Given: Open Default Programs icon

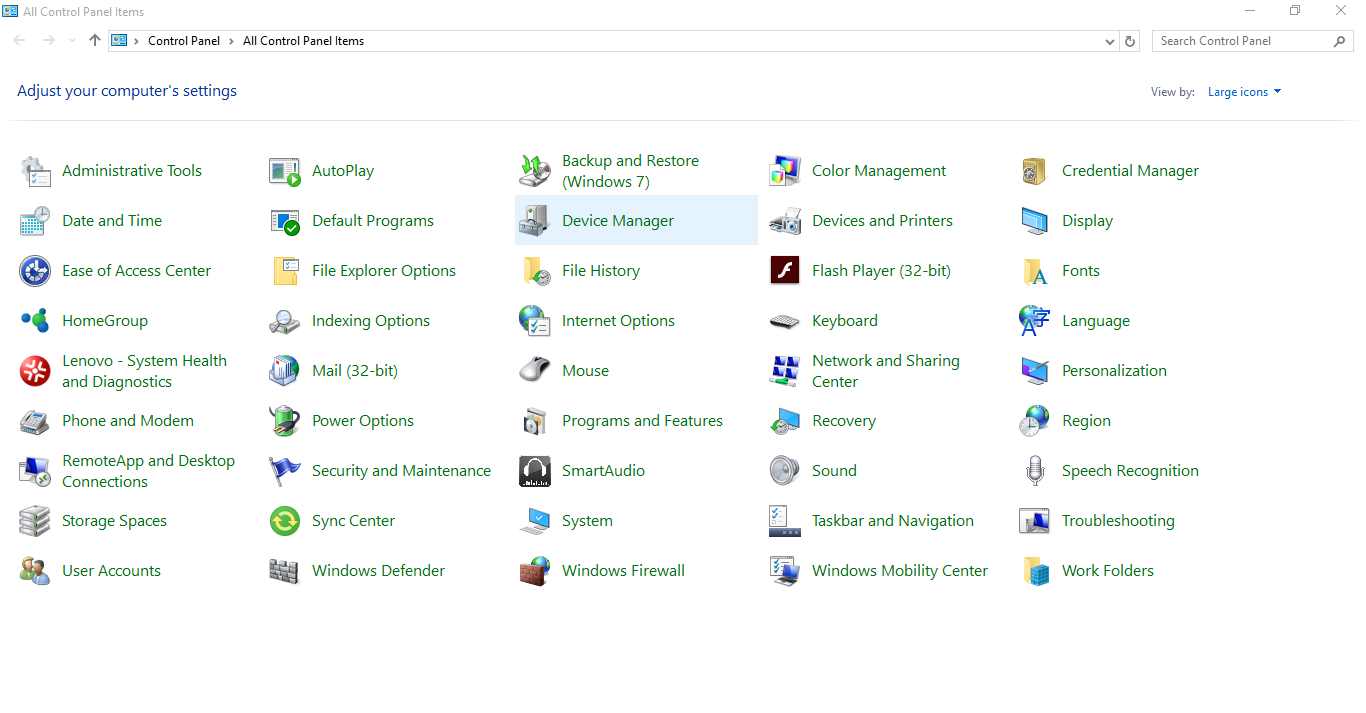Looking at the screenshot, I should pos(285,221).
